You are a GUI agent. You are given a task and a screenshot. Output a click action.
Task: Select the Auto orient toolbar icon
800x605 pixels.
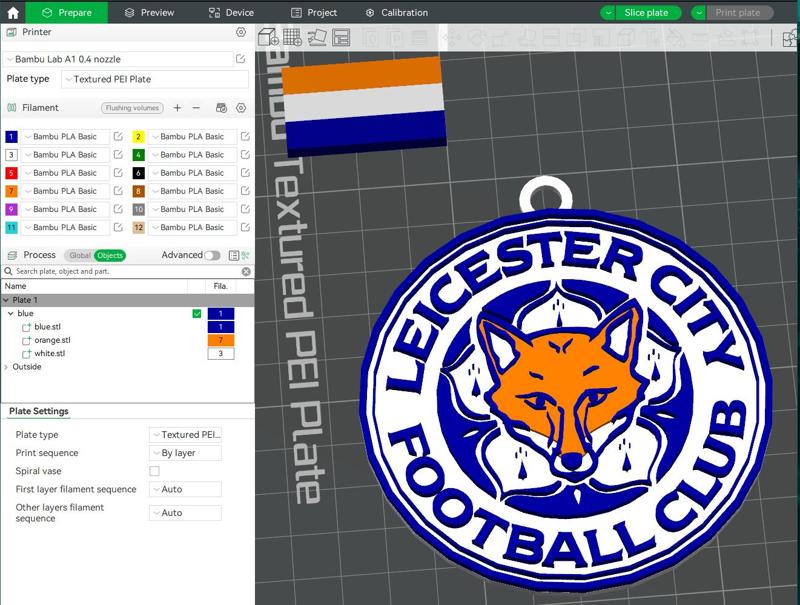coord(319,36)
